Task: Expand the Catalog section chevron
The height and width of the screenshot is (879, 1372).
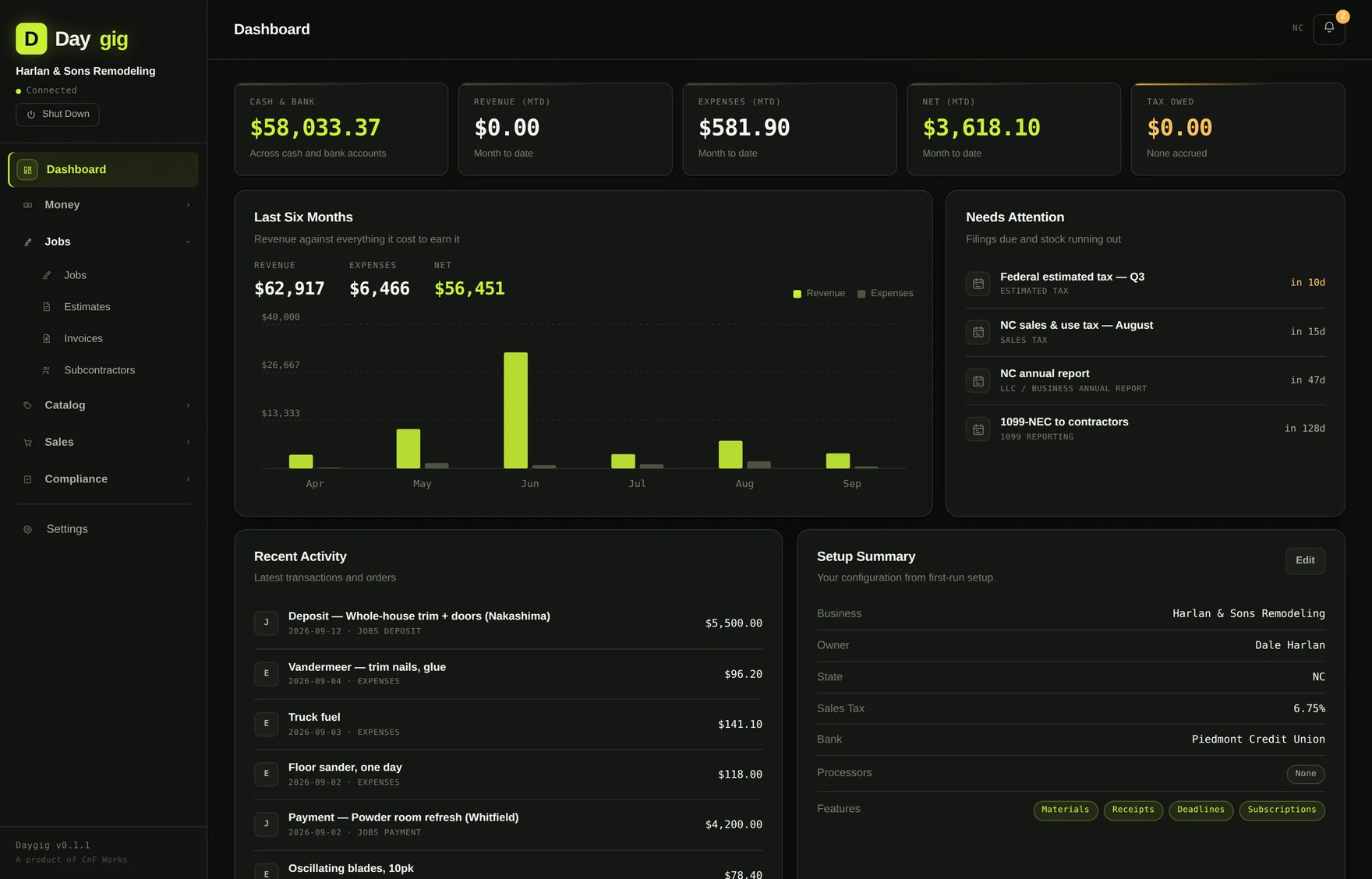Action: [x=188, y=405]
